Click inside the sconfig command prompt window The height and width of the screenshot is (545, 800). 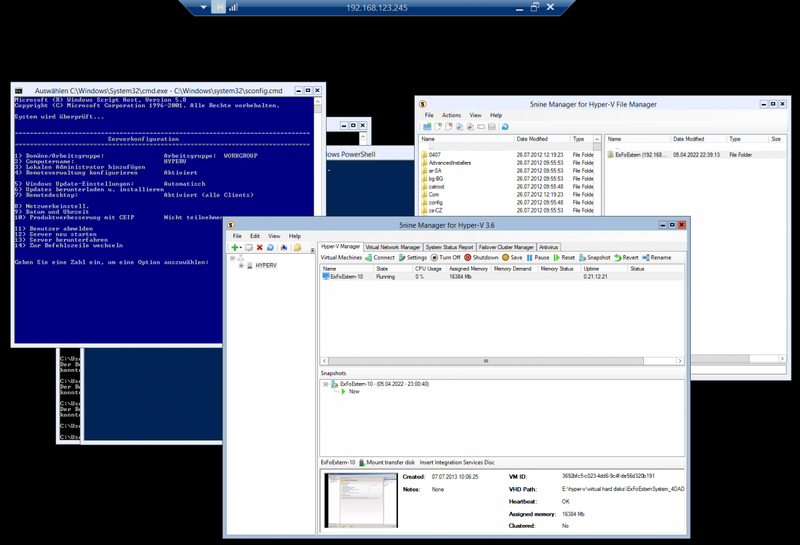(163, 219)
